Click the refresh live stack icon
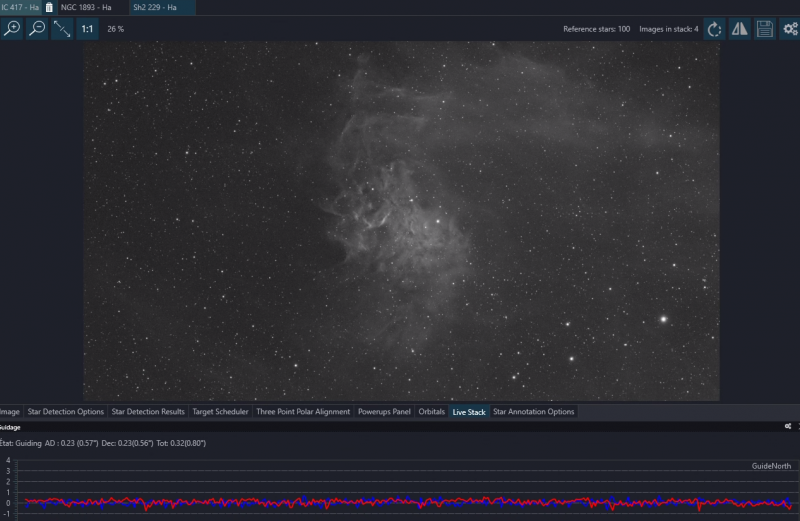 714,29
